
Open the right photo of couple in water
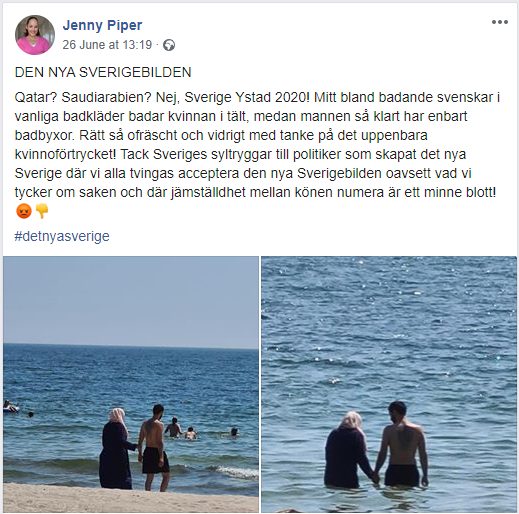coord(389,384)
